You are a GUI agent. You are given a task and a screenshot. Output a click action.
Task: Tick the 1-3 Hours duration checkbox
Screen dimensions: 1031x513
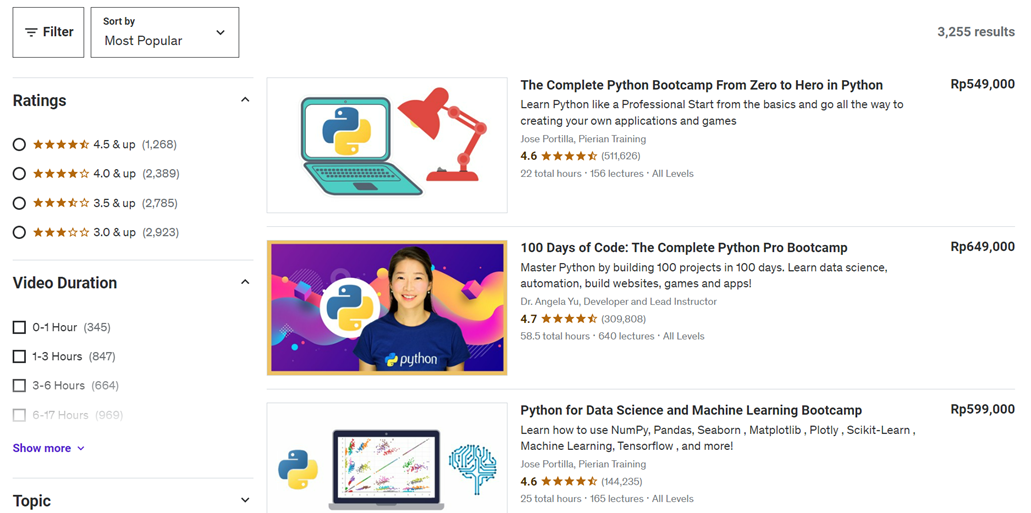pyautogui.click(x=19, y=356)
